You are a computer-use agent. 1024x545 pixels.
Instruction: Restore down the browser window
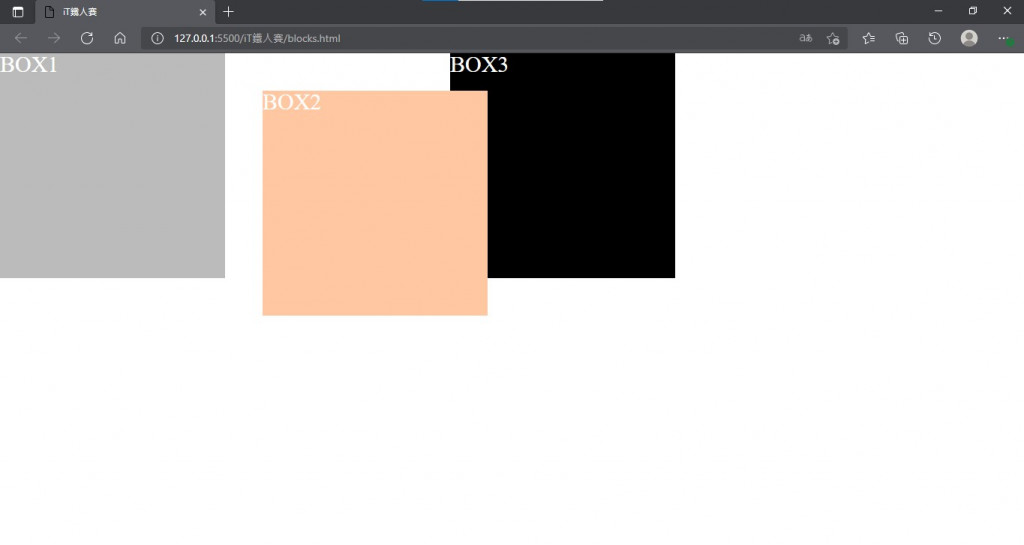972,11
